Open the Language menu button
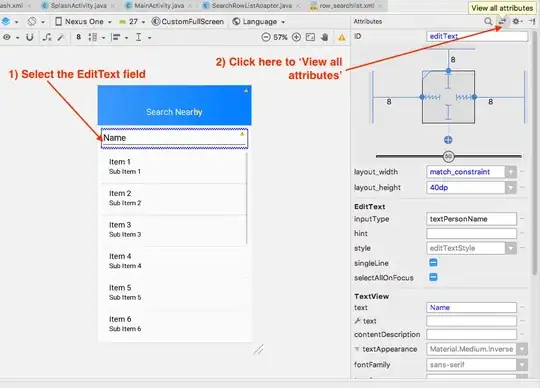 pos(259,22)
